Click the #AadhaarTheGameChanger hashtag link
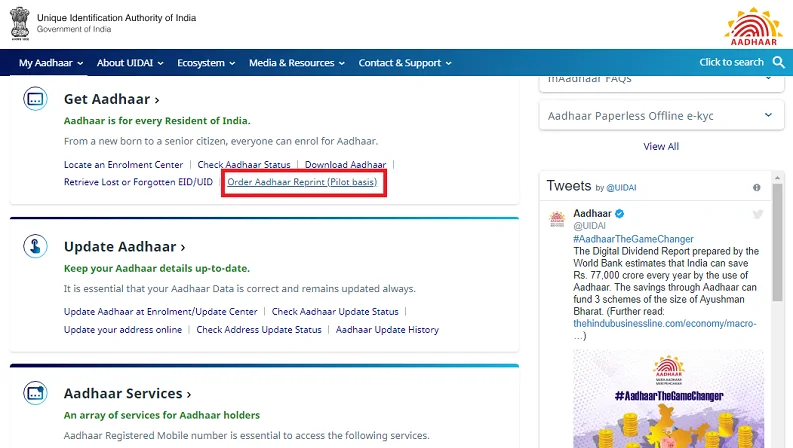The height and width of the screenshot is (448, 793). 633,239
